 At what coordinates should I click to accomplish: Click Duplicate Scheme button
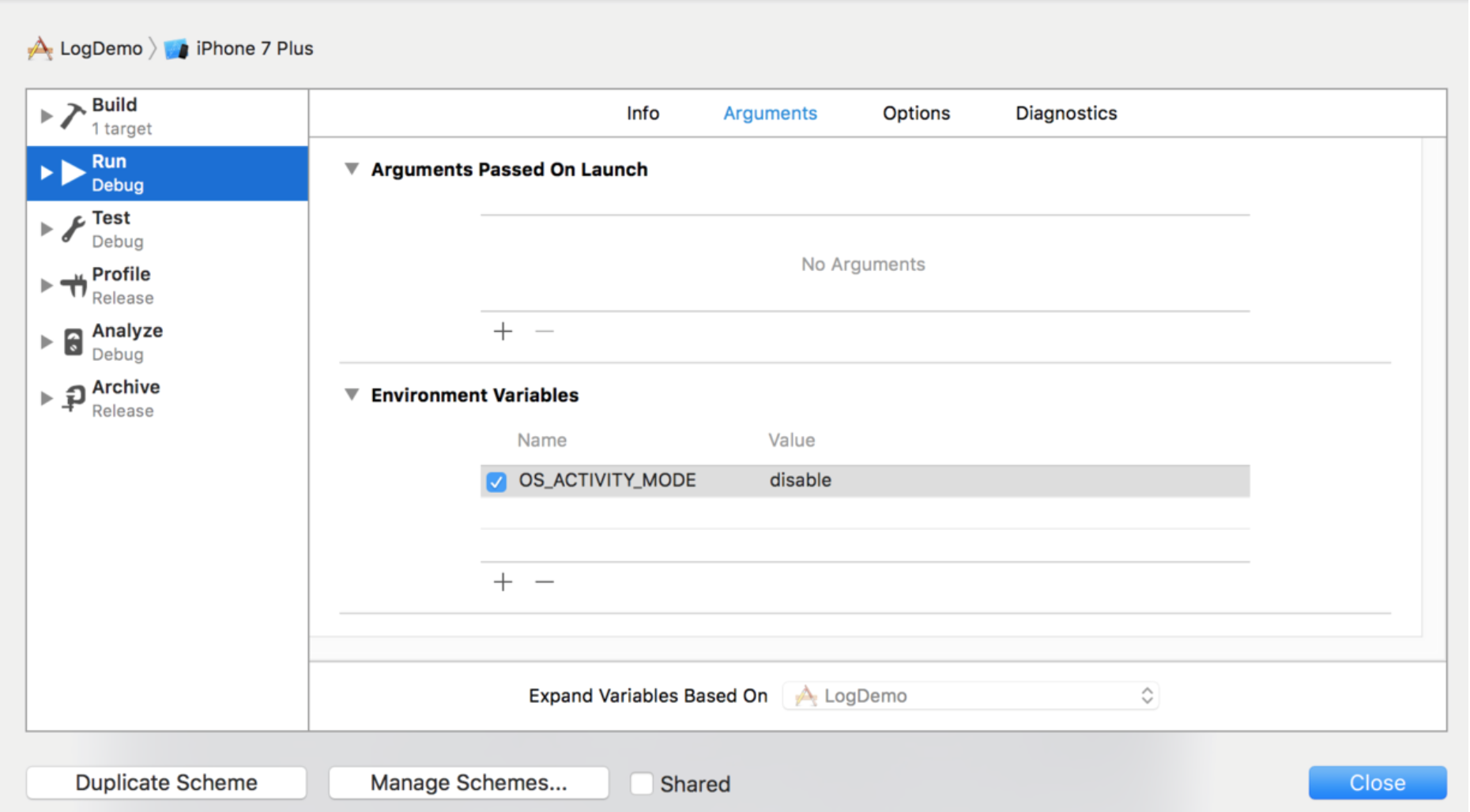pyautogui.click(x=166, y=783)
